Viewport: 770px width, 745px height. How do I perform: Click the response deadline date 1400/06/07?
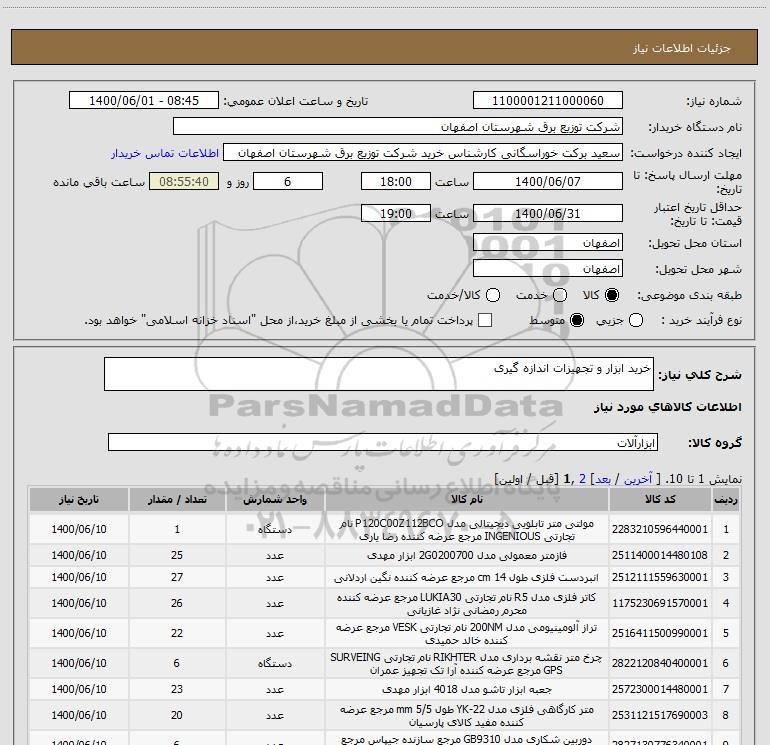(x=548, y=181)
